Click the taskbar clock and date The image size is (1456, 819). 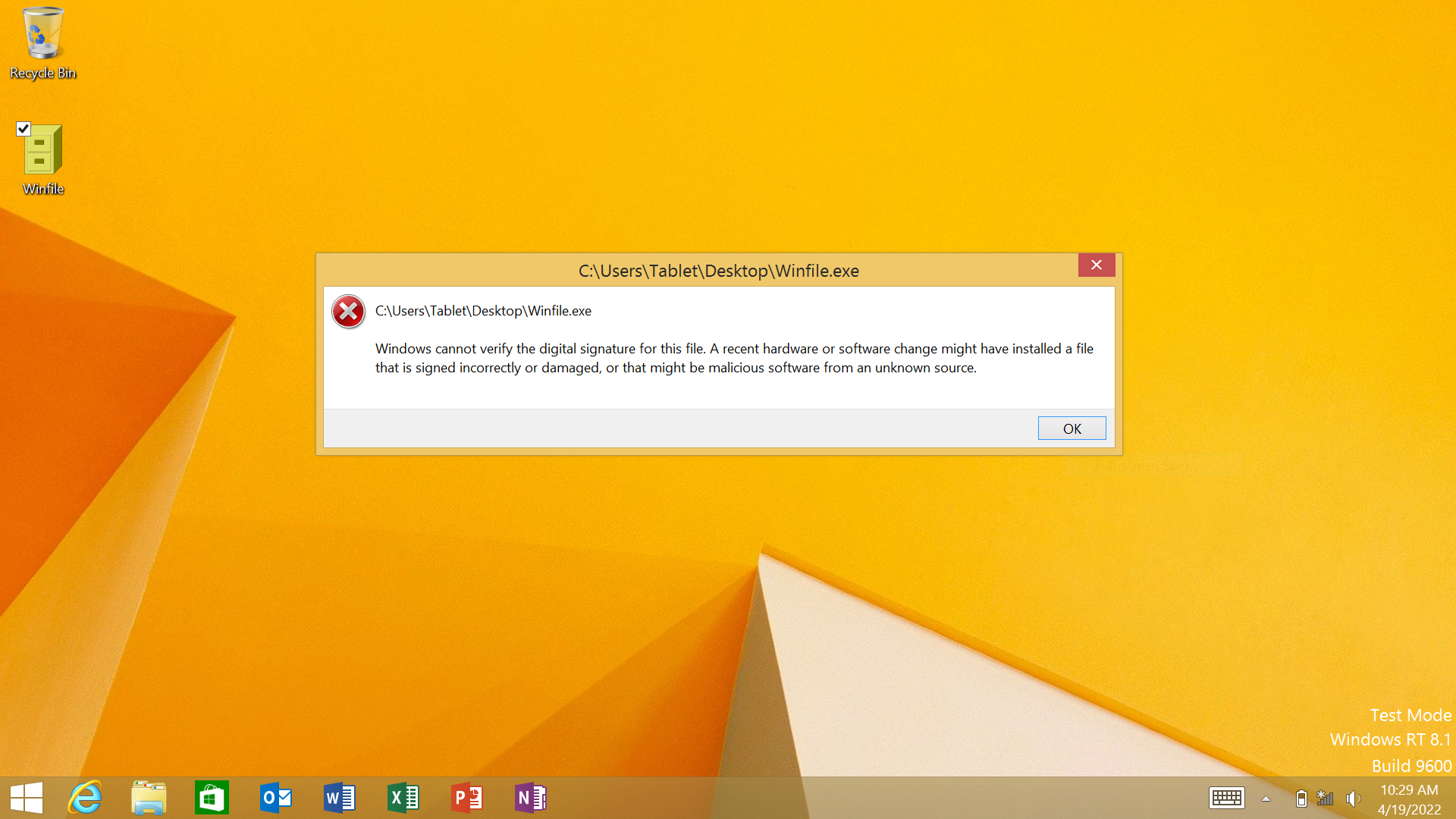(x=1409, y=799)
